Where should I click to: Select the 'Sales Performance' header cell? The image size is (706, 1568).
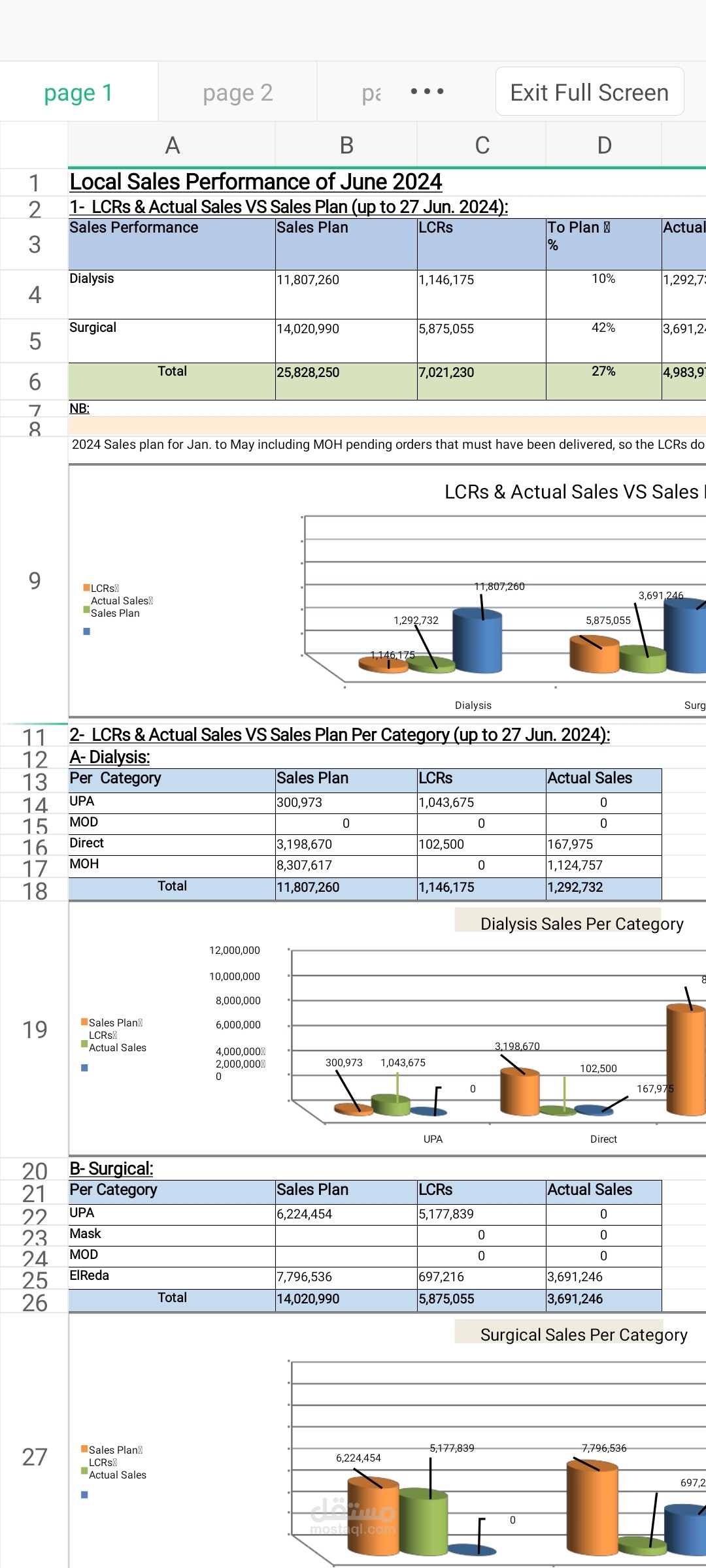[x=172, y=244]
